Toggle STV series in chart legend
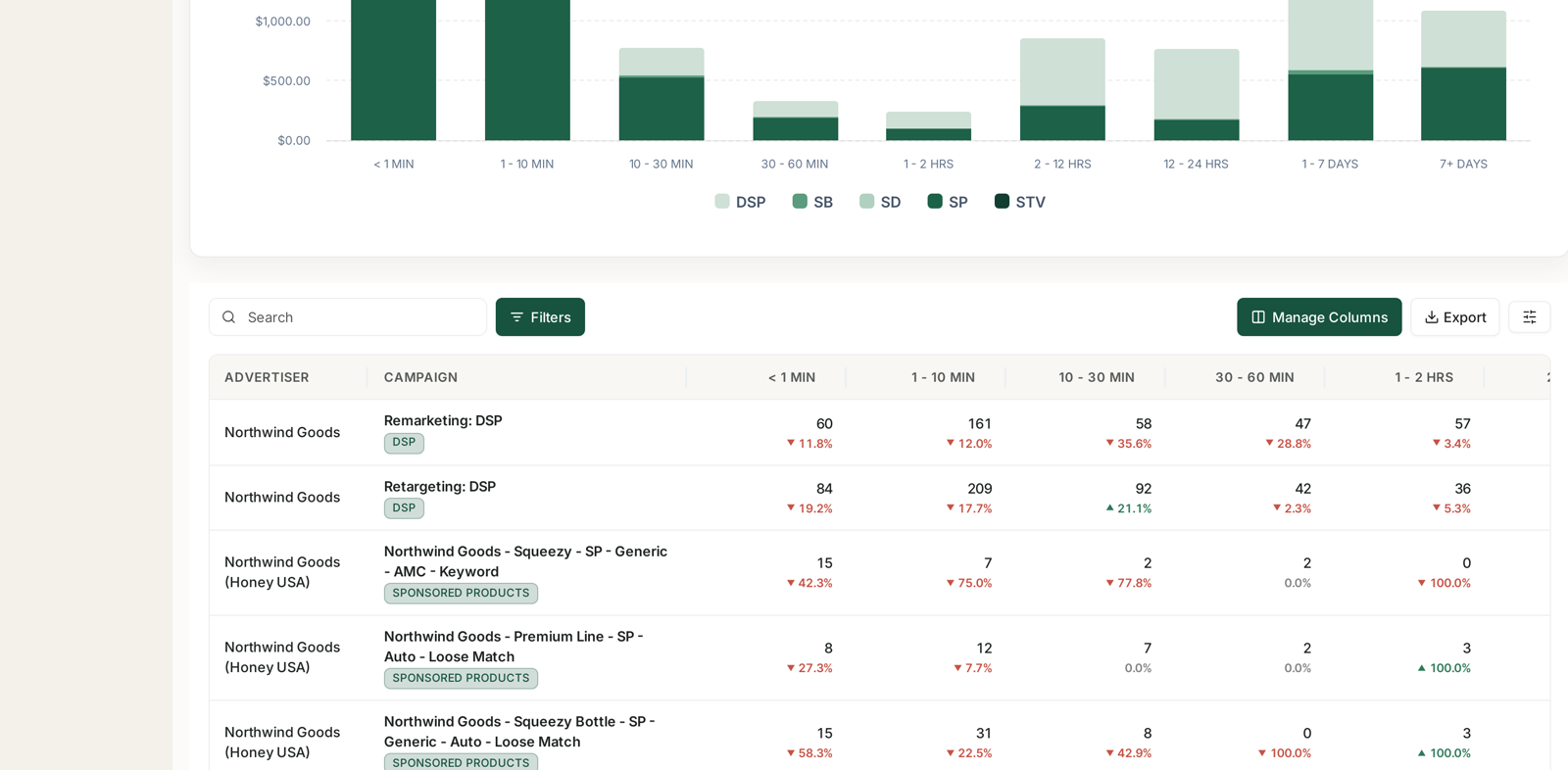The height and width of the screenshot is (770, 1568). point(1020,202)
